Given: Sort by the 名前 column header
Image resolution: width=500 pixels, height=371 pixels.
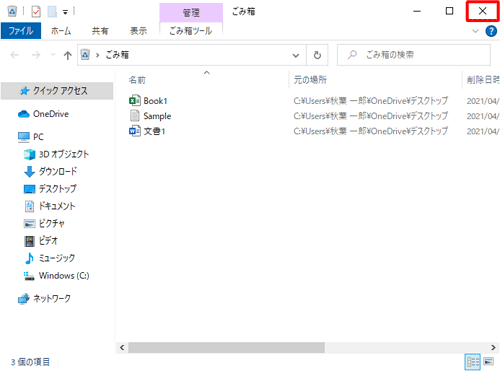Looking at the screenshot, I should tap(137, 80).
